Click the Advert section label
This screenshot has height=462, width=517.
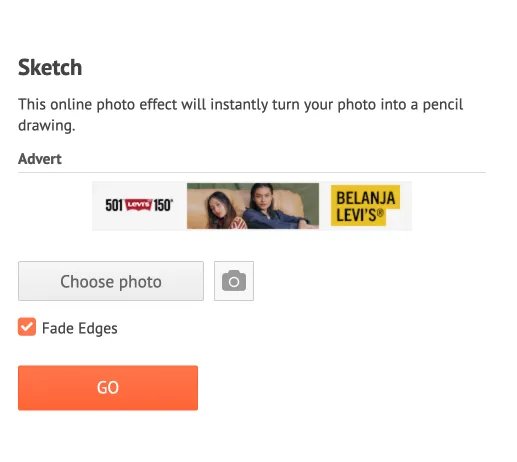click(x=40, y=159)
